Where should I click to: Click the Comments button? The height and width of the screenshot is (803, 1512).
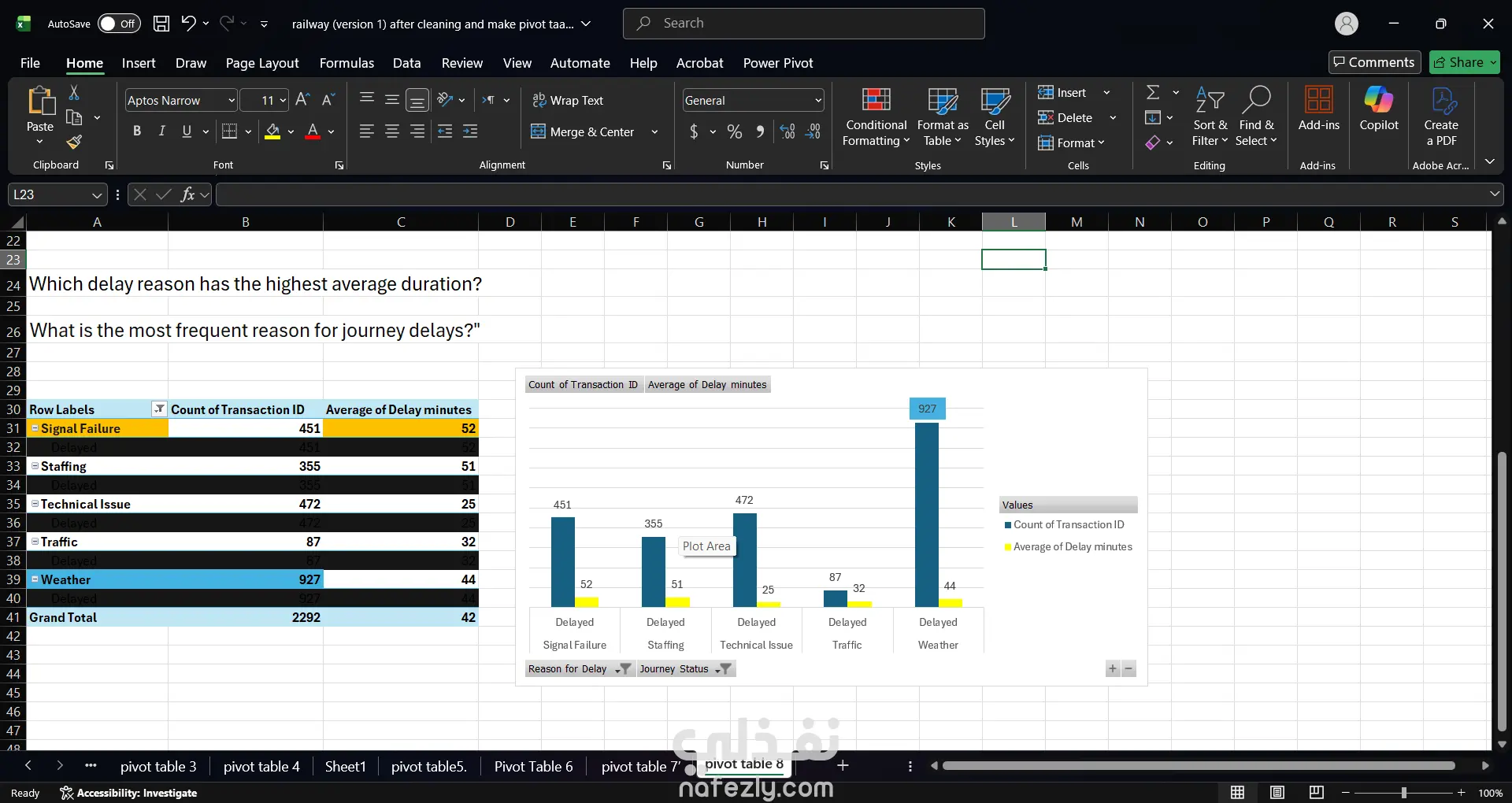pos(1374,62)
